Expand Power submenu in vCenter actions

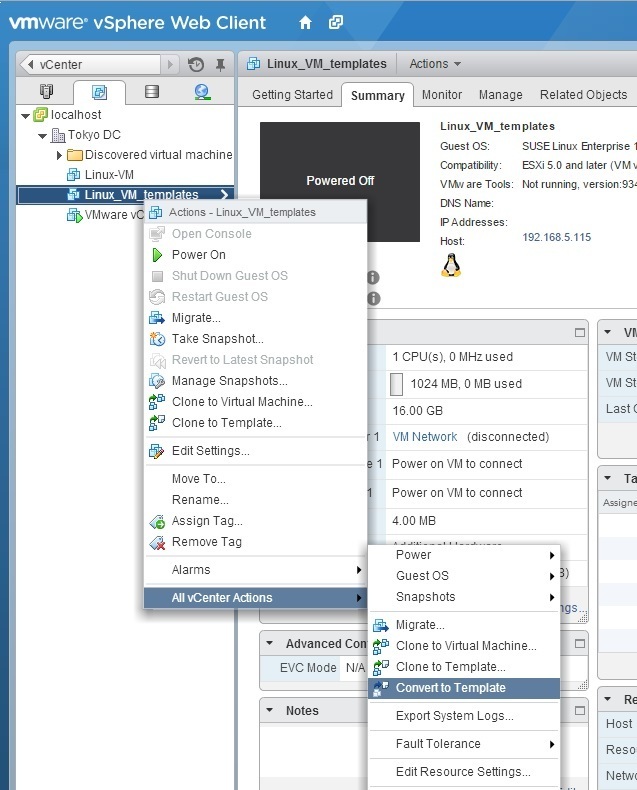pos(464,555)
